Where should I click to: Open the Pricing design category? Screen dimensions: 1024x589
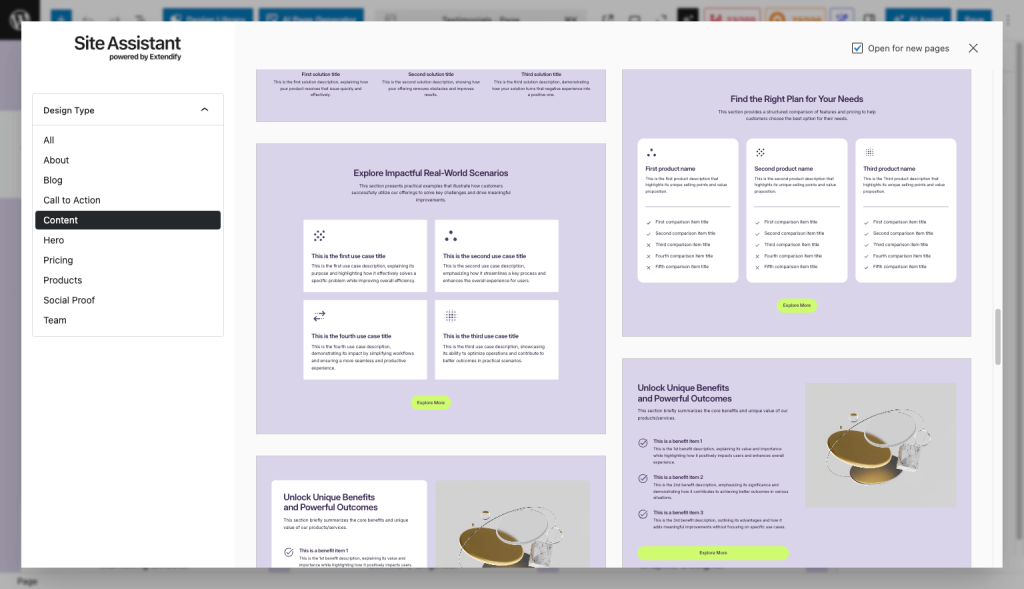pyautogui.click(x=58, y=260)
